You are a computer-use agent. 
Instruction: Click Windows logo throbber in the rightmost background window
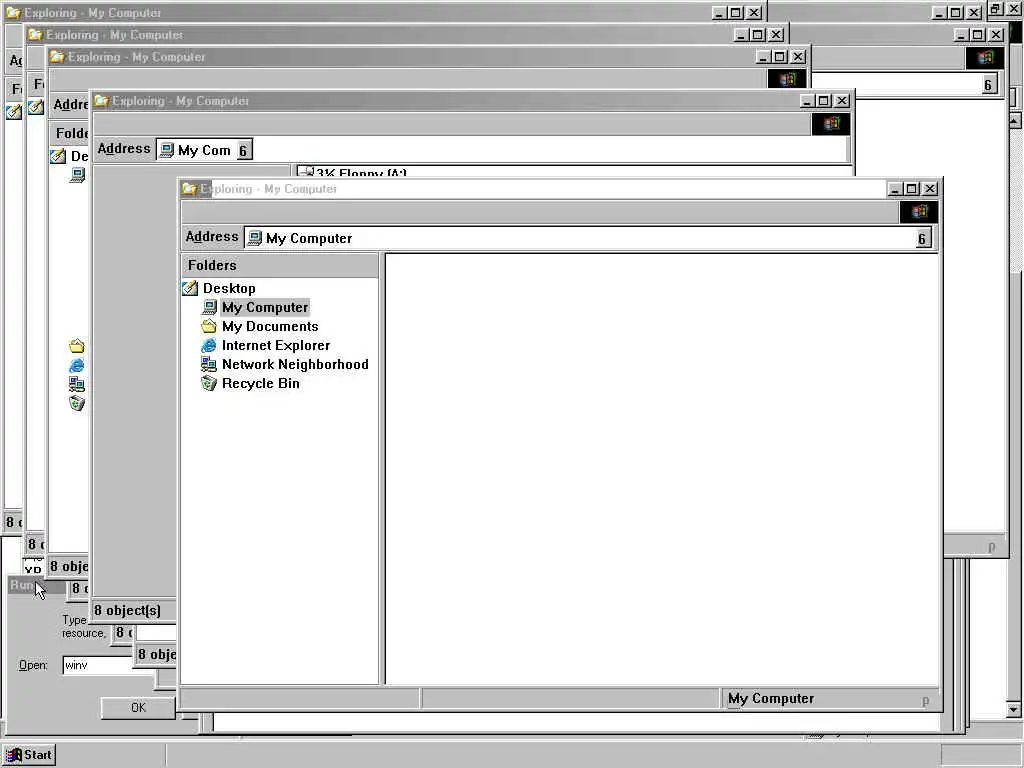tap(985, 58)
